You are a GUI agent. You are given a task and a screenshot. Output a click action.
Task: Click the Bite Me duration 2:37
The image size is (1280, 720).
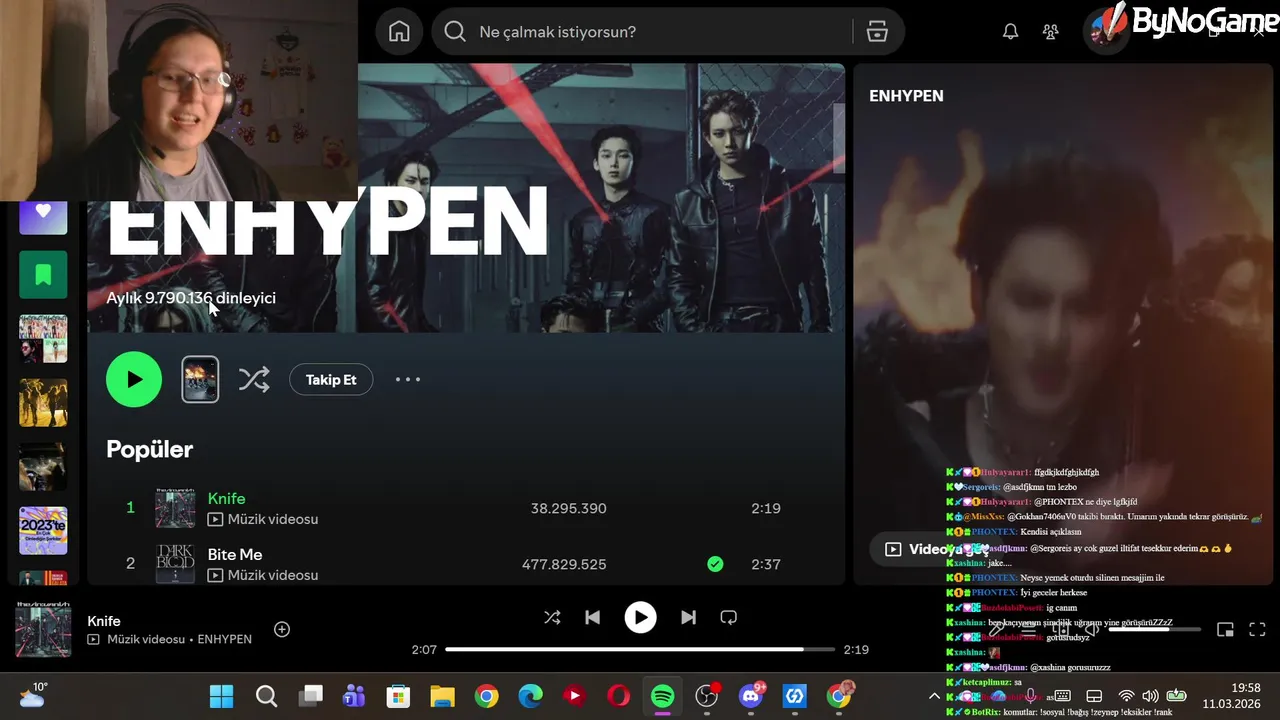(x=766, y=564)
